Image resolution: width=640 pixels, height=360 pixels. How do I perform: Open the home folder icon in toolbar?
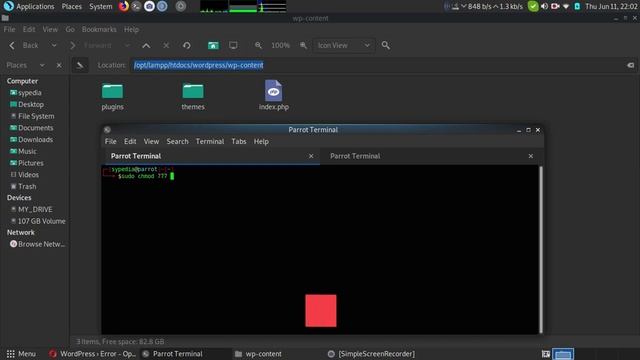[x=213, y=45]
